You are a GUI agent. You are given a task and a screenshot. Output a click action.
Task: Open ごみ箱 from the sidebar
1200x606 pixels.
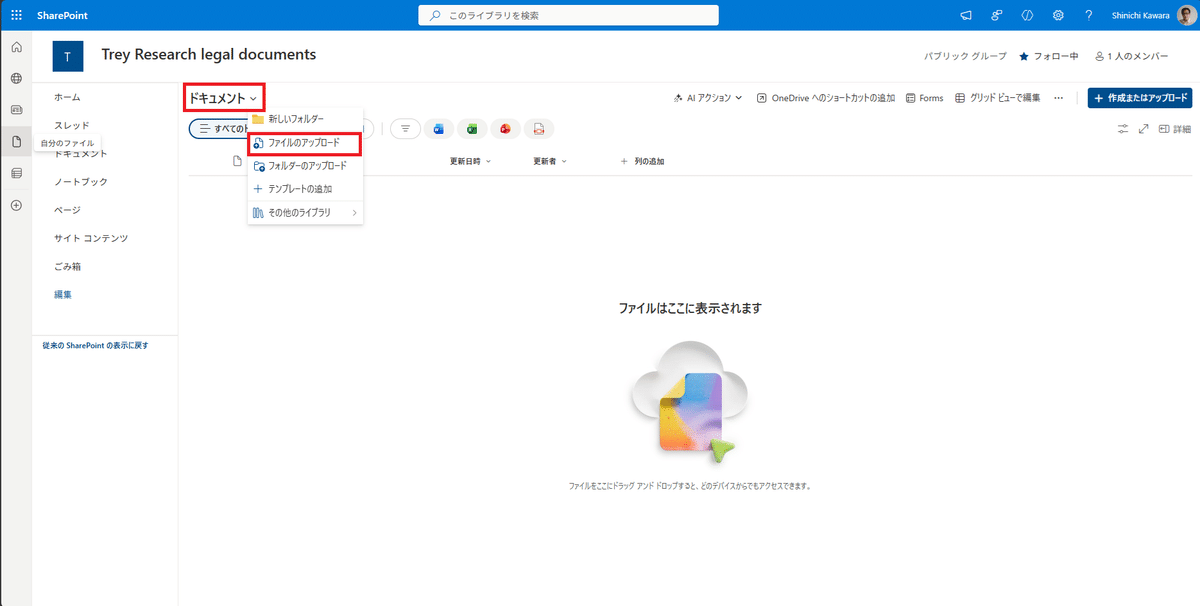tap(67, 265)
